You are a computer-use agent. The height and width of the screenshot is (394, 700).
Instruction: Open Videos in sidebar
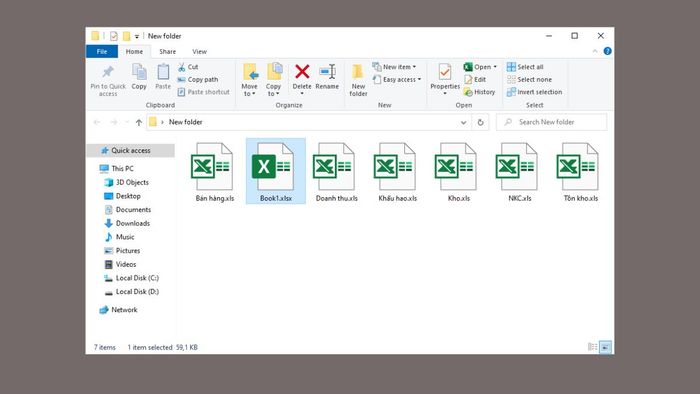(121, 265)
